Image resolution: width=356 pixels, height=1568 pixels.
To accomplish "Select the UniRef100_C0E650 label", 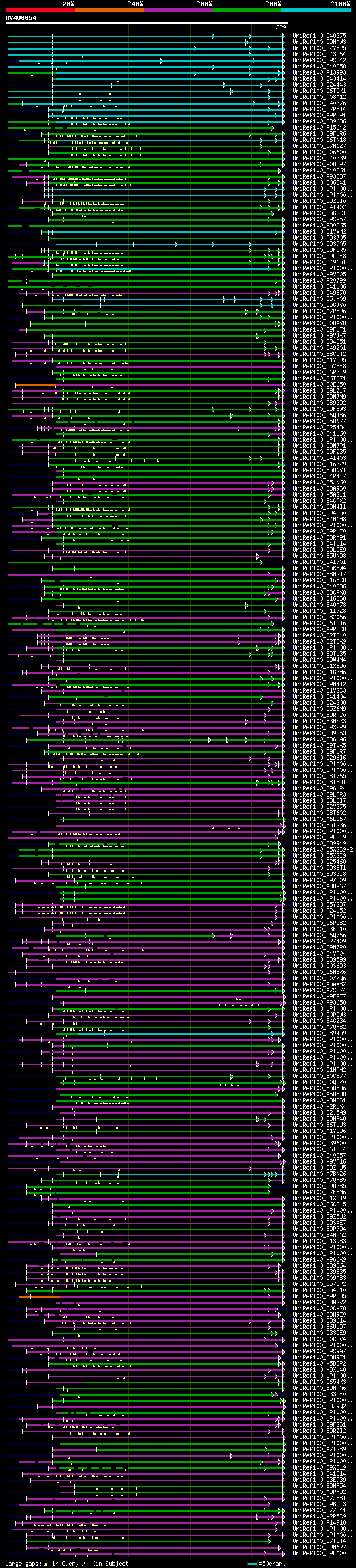I will (319, 385).
